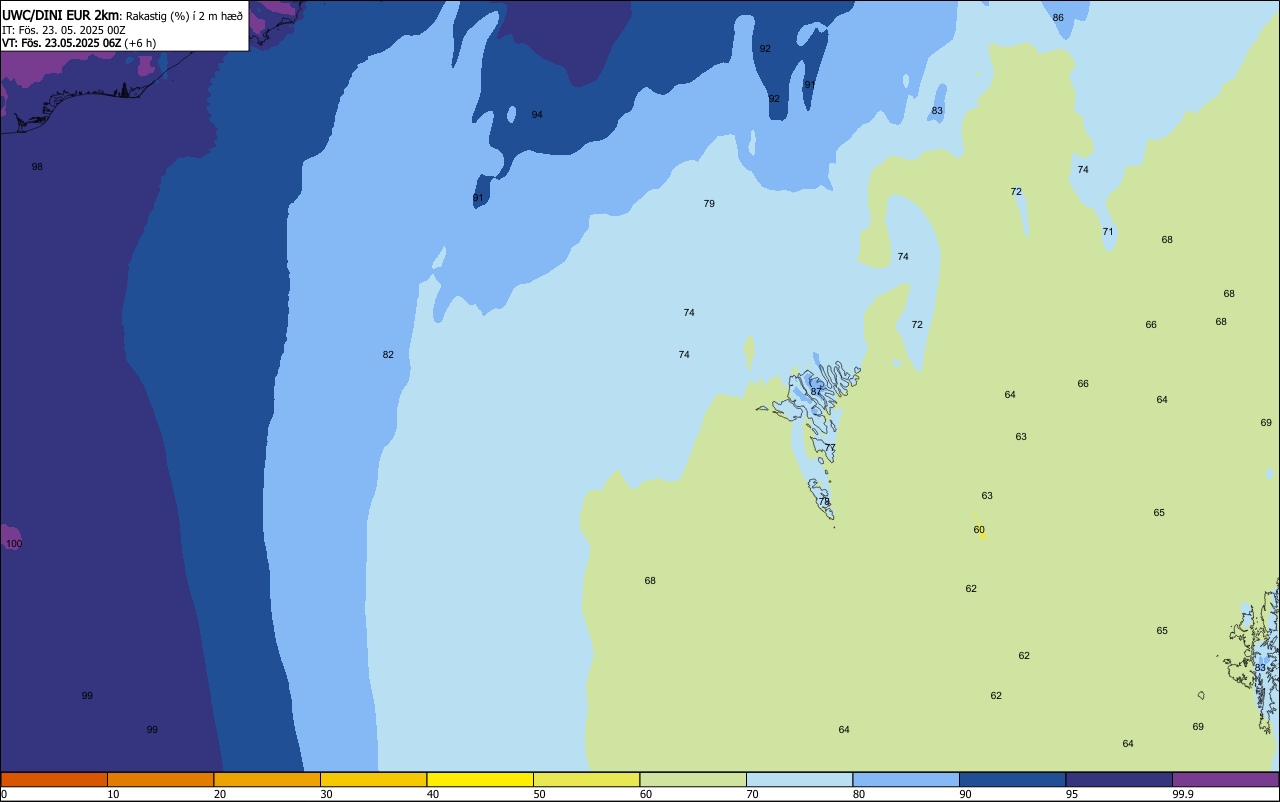Click the indigo 95–99.9 legend swatch

pyautogui.click(x=1119, y=779)
